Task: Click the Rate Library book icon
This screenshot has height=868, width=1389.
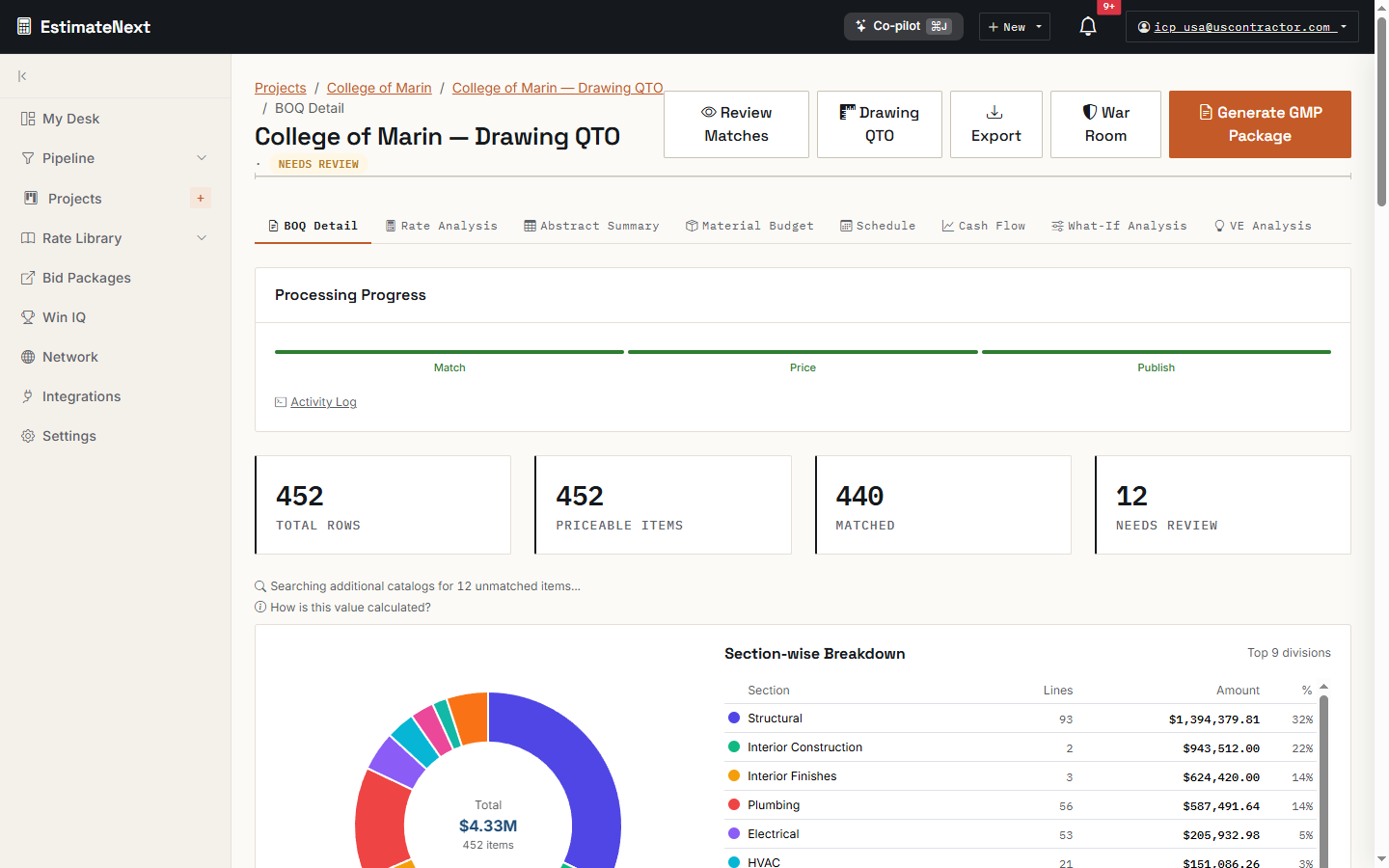Action: [28, 237]
